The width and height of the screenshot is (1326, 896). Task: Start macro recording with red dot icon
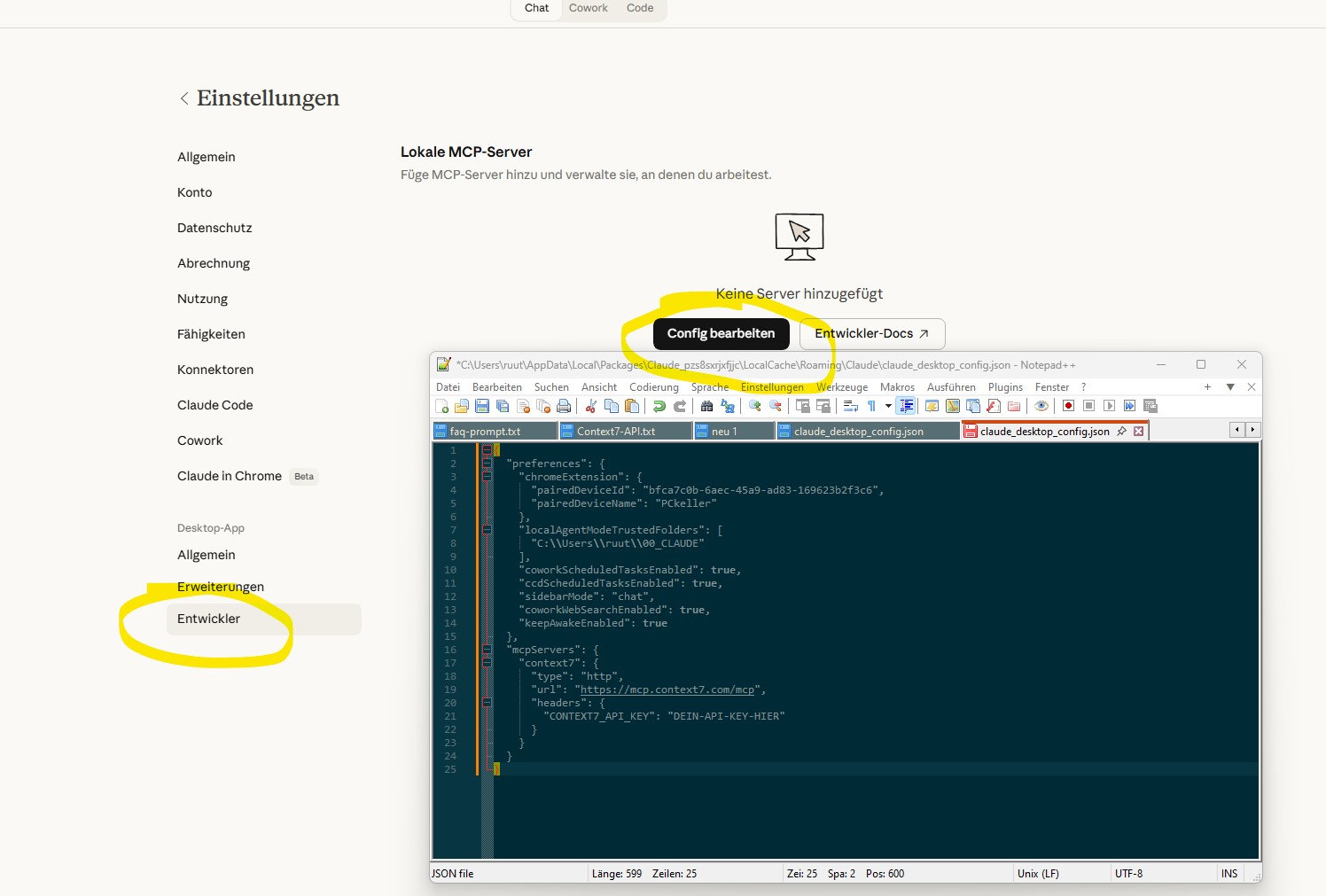coord(1068,406)
